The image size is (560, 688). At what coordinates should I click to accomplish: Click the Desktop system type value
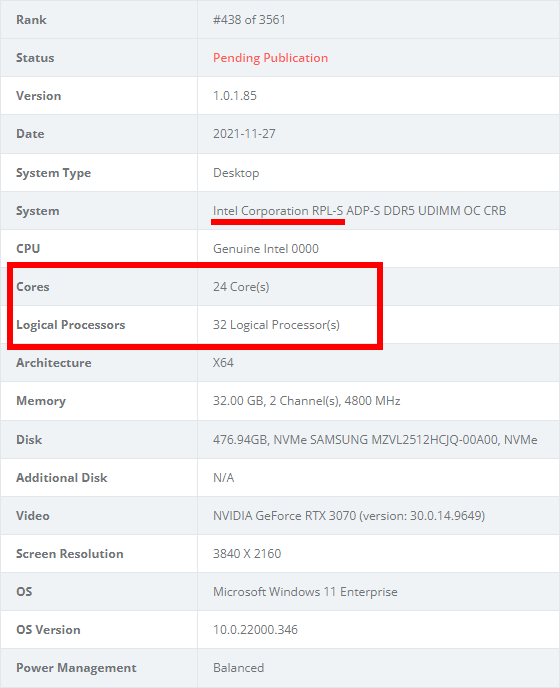[236, 172]
